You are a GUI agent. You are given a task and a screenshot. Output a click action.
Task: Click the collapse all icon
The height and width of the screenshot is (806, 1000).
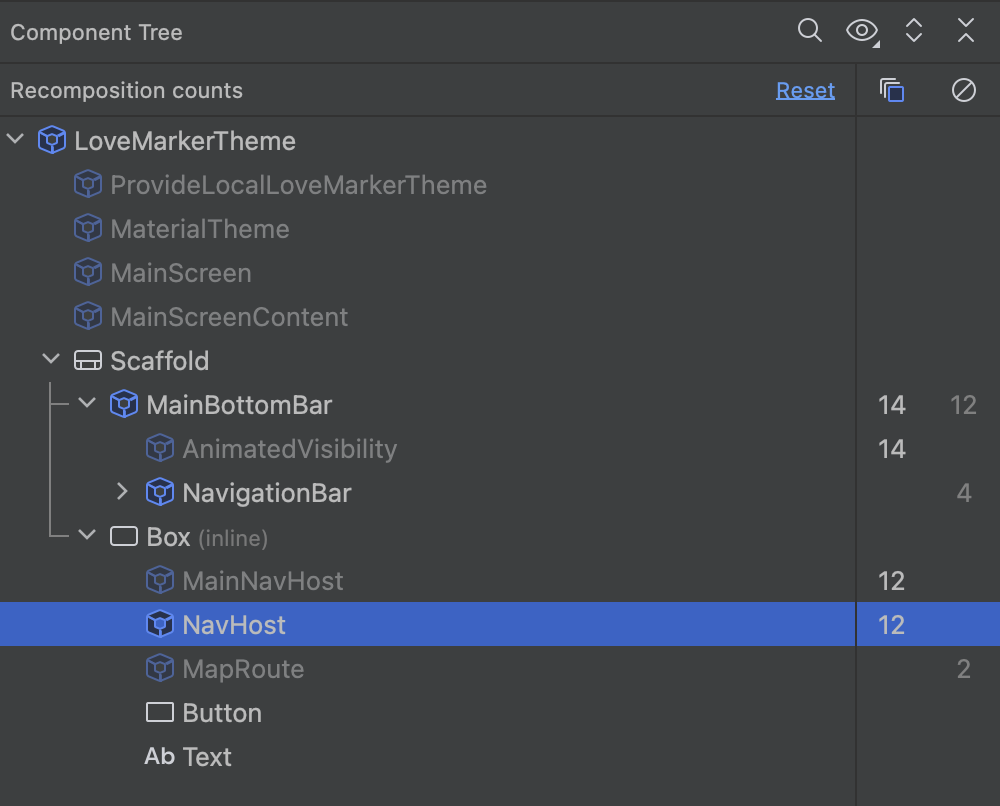[965, 31]
